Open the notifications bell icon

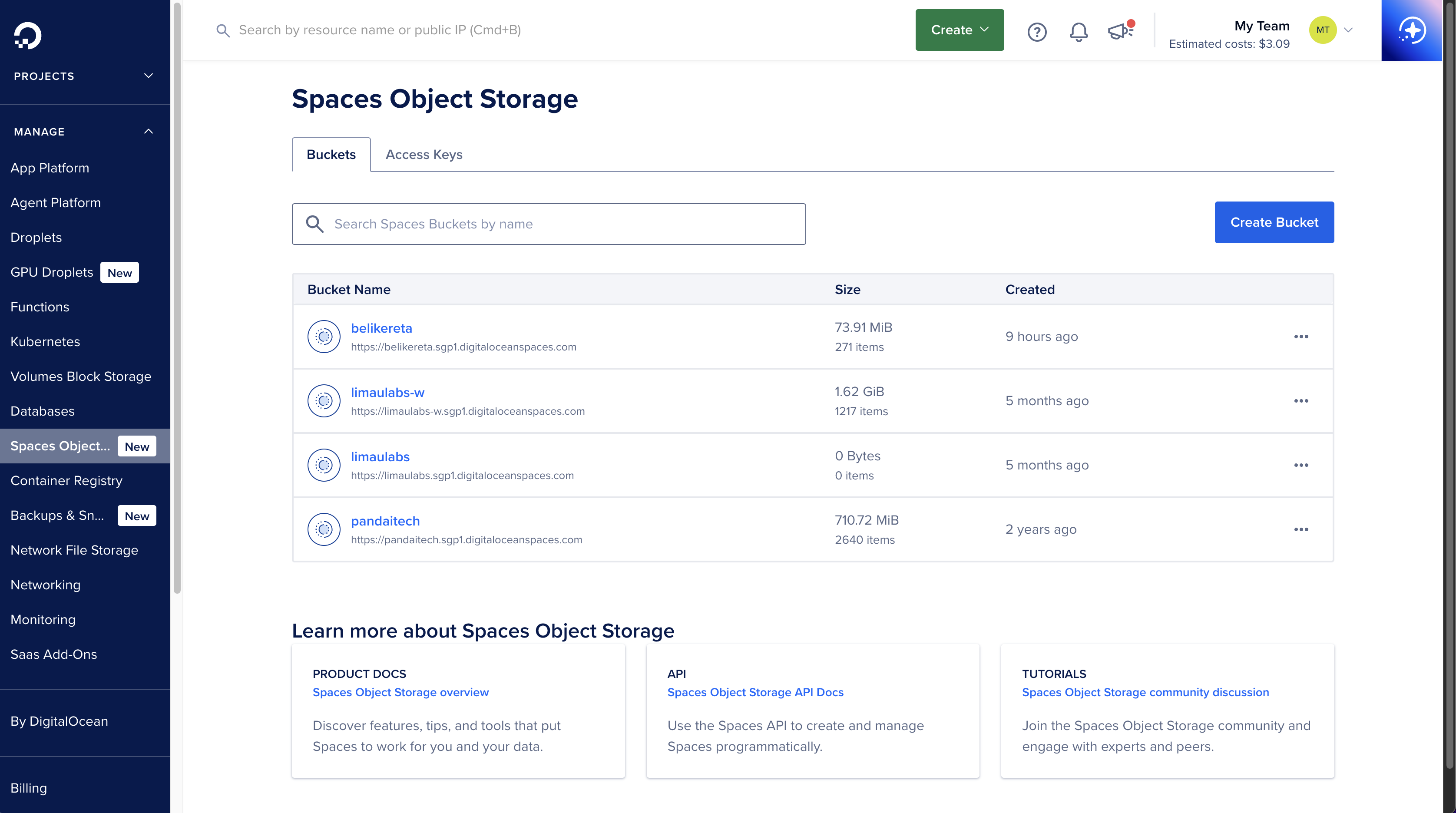(1079, 32)
